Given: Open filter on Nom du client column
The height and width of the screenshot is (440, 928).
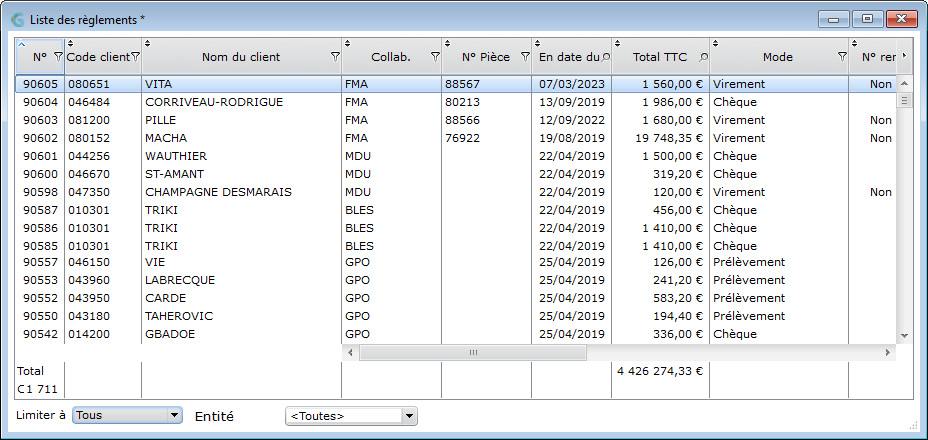Looking at the screenshot, I should pyautogui.click(x=335, y=57).
